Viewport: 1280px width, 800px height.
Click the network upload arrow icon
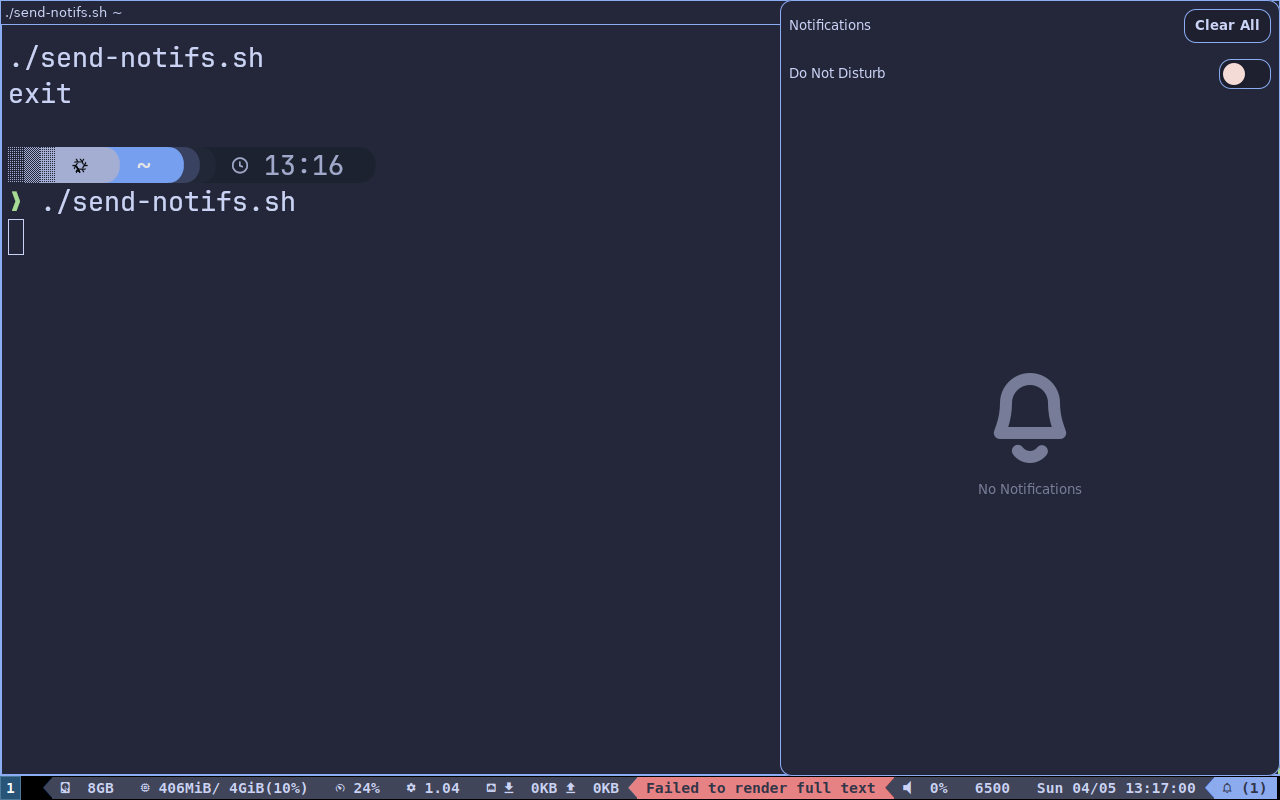coord(571,788)
